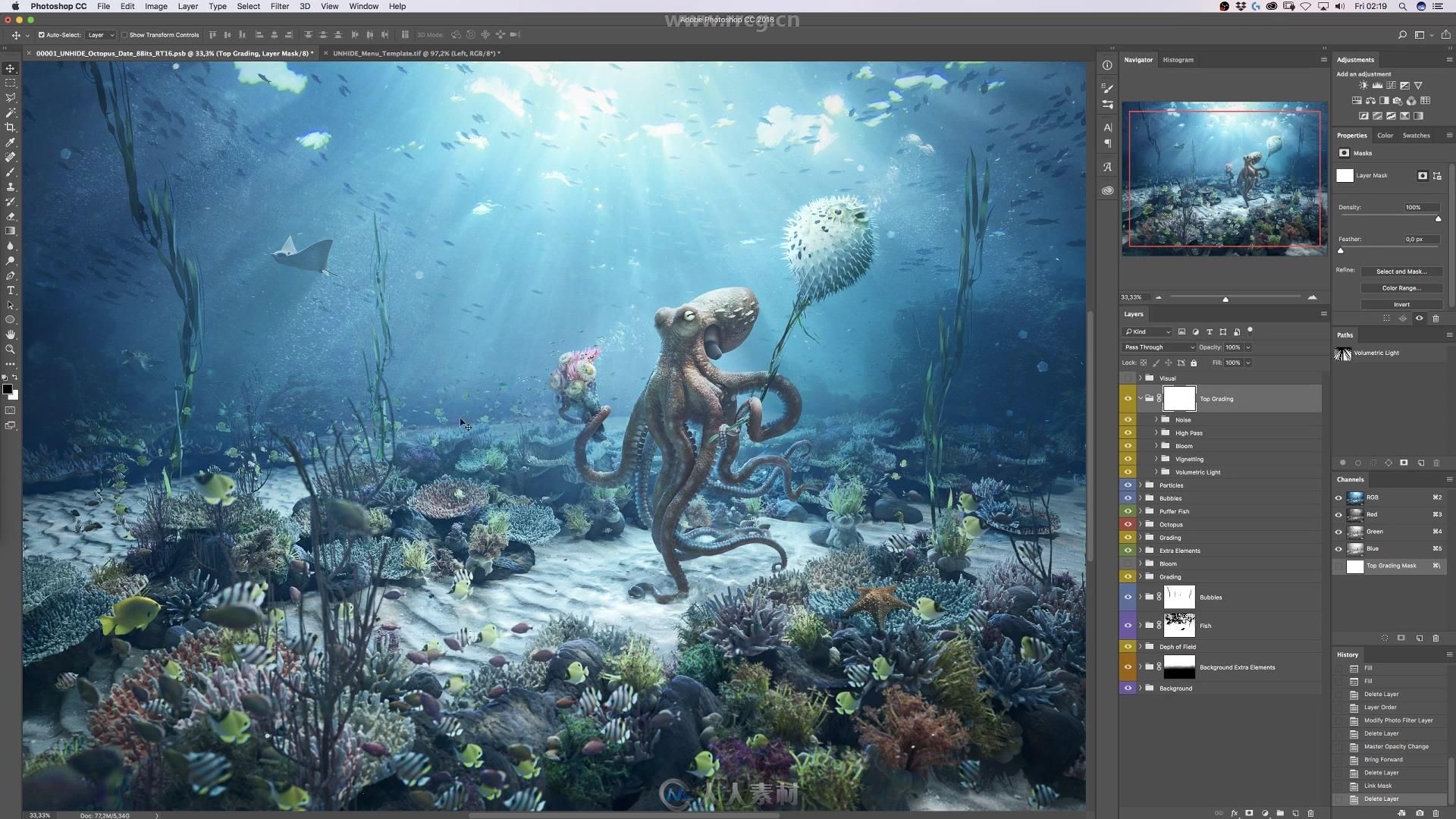Select the Healing Brush tool
Image resolution: width=1456 pixels, height=819 pixels.
point(11,157)
